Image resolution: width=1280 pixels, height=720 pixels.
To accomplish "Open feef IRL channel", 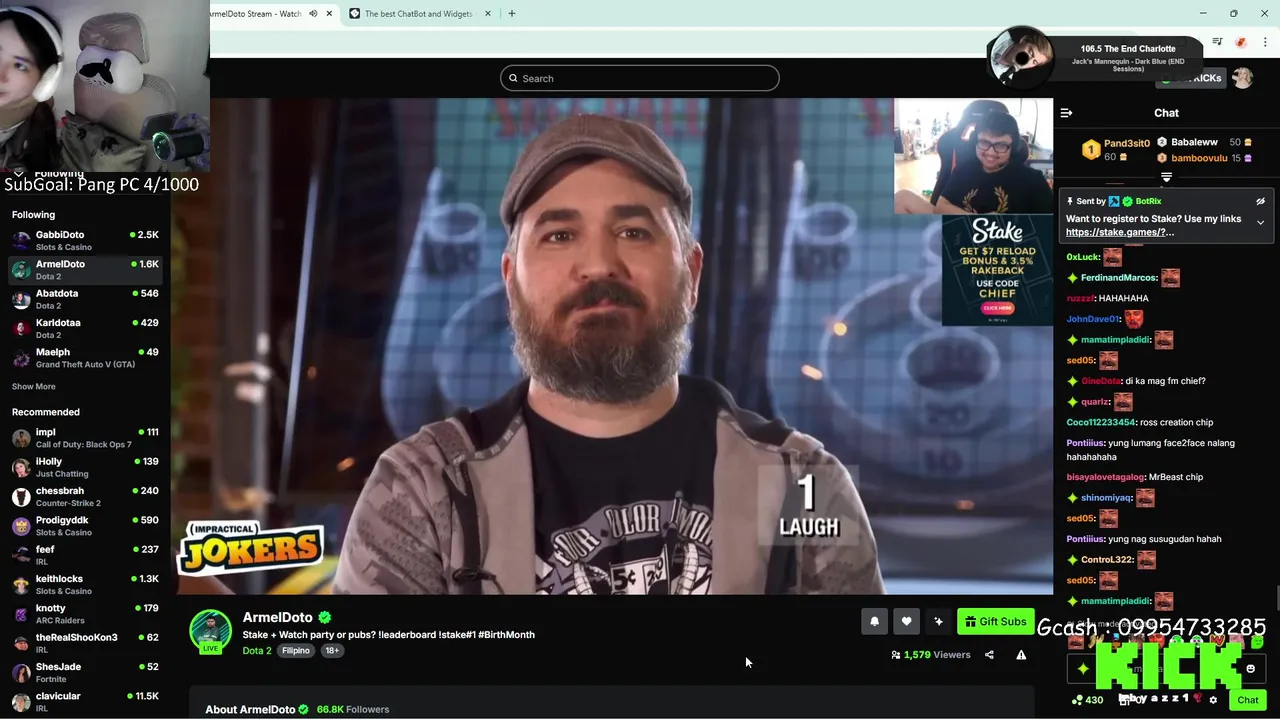I will click(x=85, y=555).
